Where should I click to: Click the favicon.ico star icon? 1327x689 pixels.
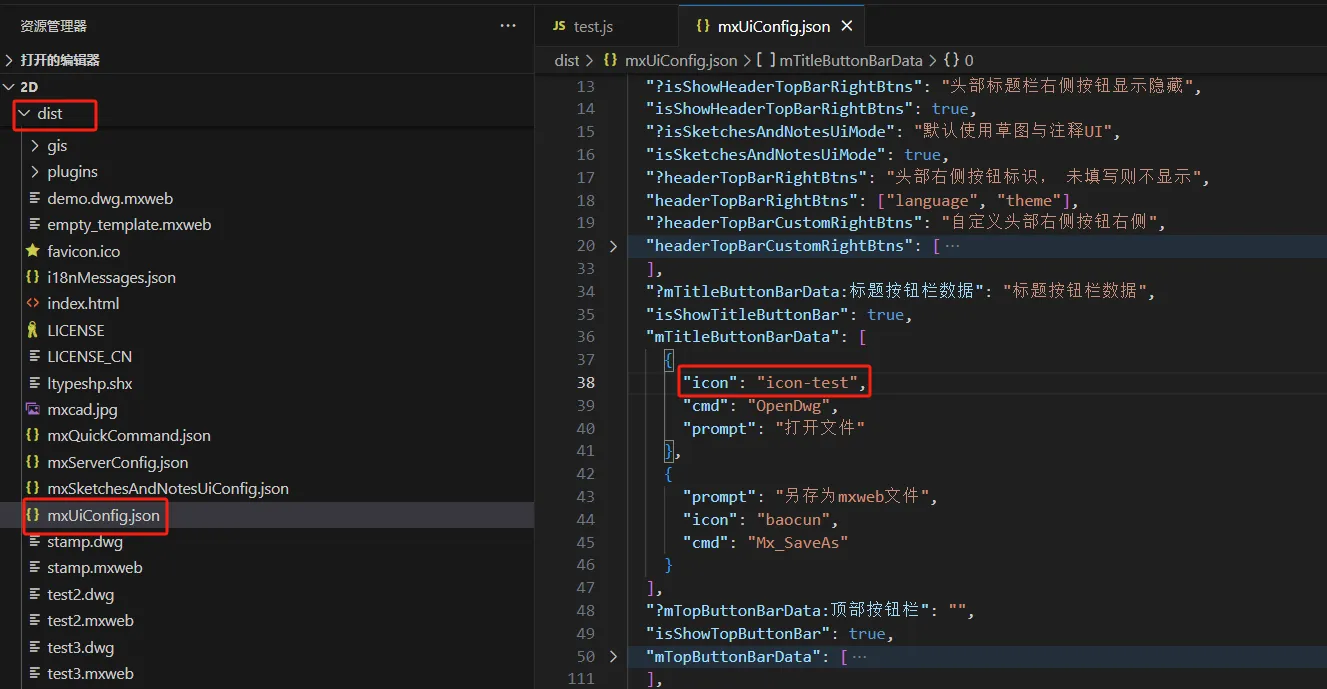click(x=33, y=251)
